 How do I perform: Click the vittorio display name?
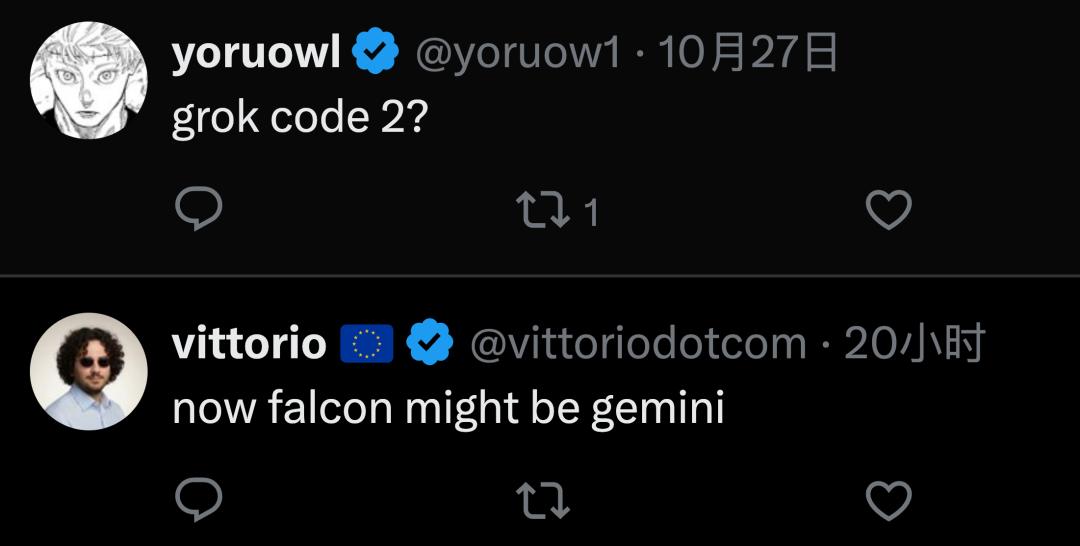pyautogui.click(x=249, y=344)
